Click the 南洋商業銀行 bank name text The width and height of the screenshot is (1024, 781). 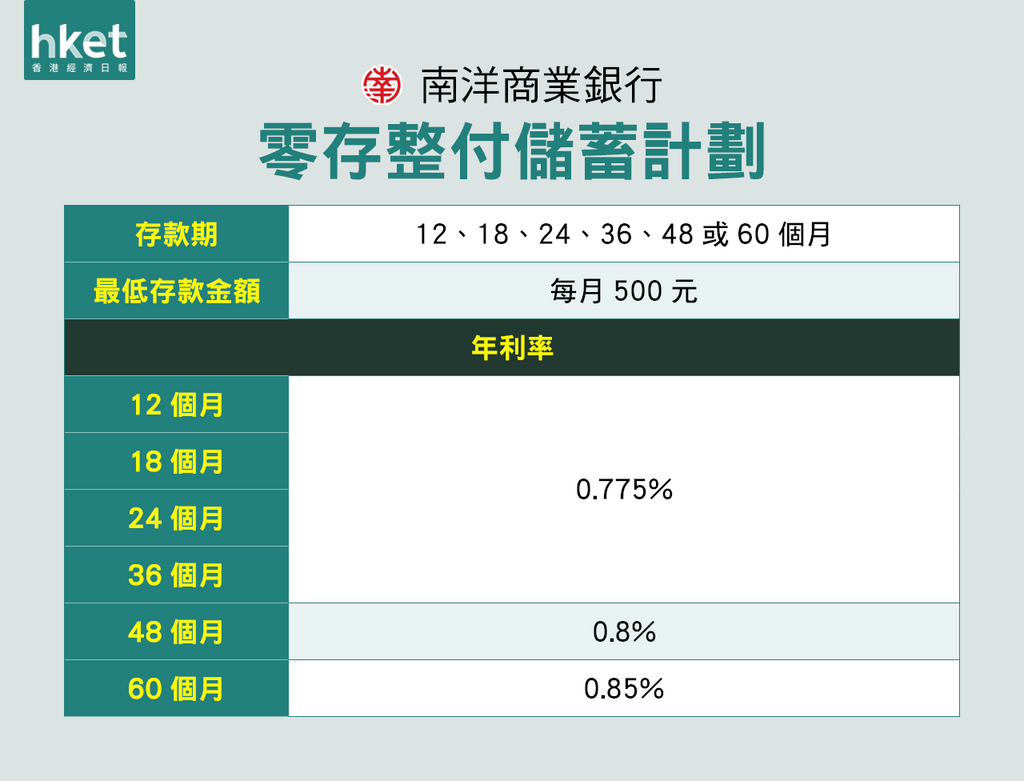[541, 86]
